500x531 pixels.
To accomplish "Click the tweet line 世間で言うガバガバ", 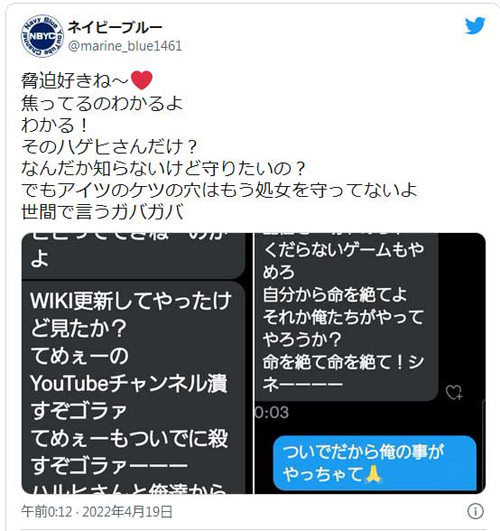I will [102, 212].
